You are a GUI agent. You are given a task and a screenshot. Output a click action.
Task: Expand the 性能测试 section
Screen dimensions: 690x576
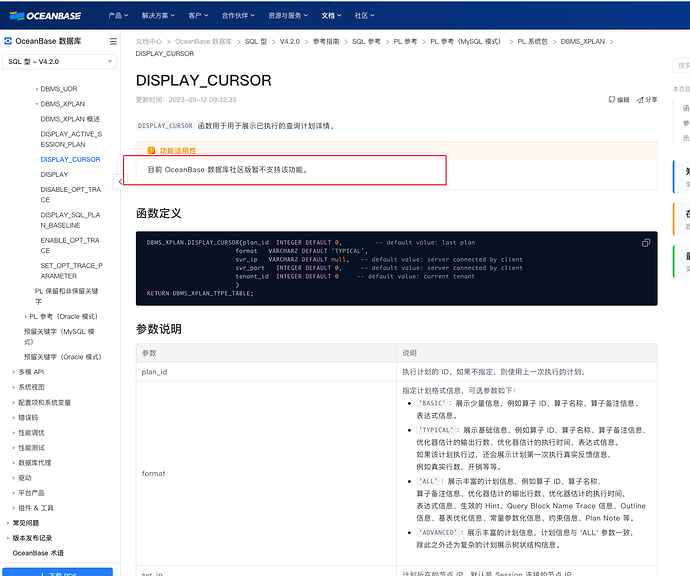[x=29, y=448]
